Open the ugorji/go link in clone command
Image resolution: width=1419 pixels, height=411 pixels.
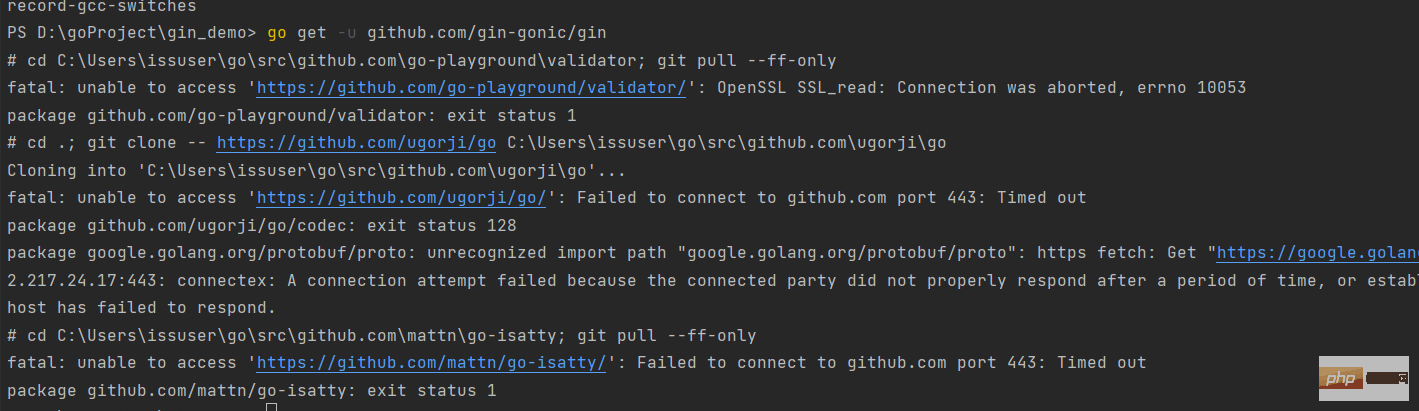[x=357, y=143]
